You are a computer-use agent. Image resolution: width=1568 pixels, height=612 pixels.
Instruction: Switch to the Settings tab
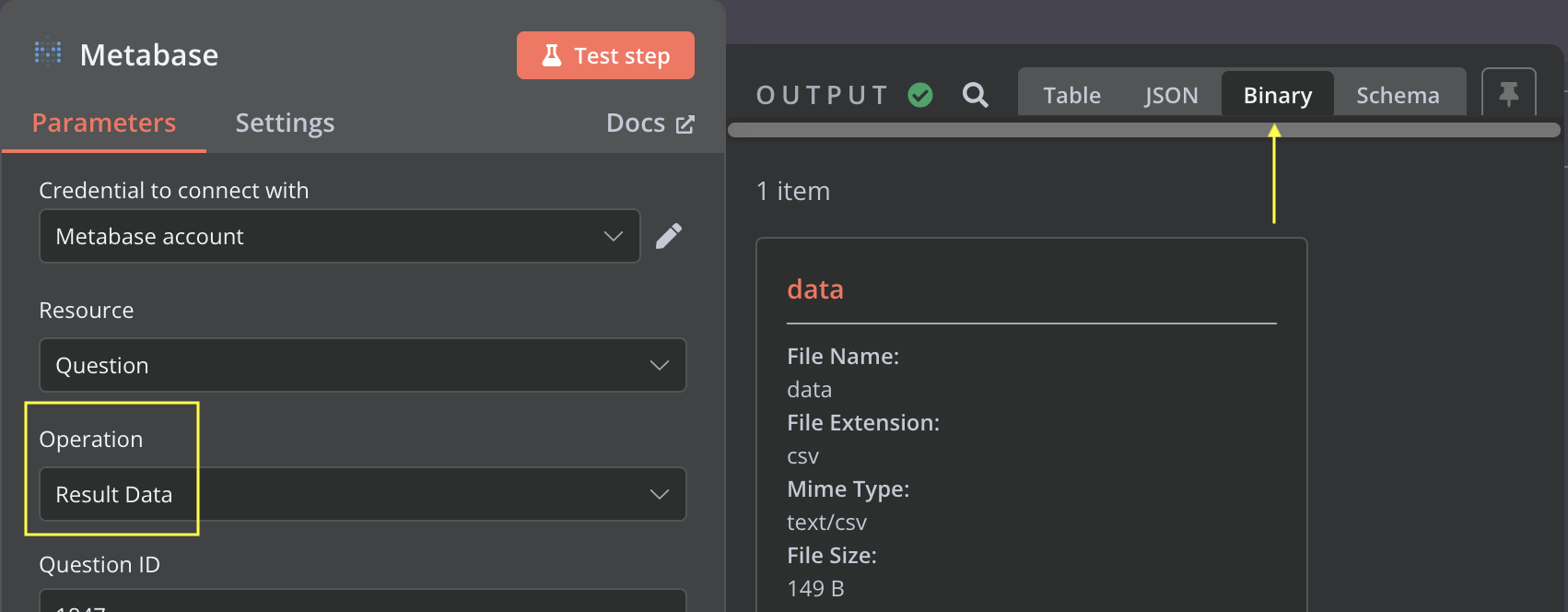285,123
